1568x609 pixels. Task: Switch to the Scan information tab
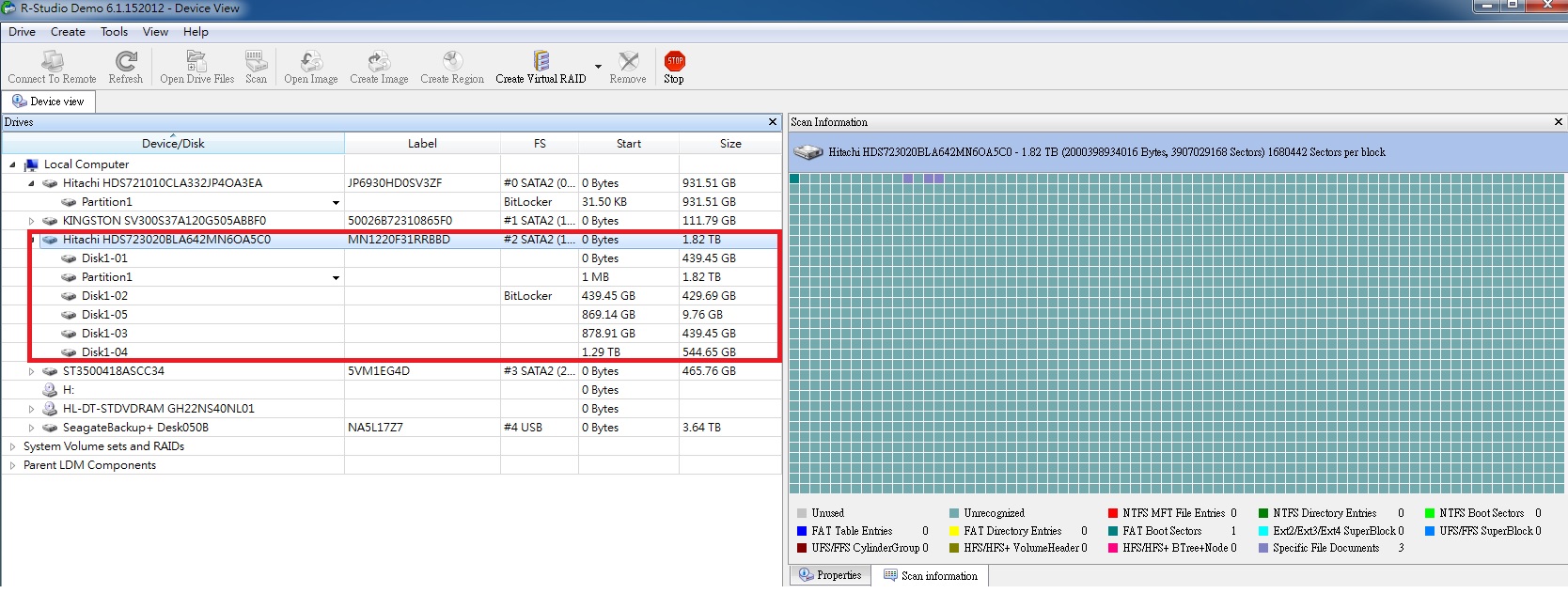click(x=930, y=576)
